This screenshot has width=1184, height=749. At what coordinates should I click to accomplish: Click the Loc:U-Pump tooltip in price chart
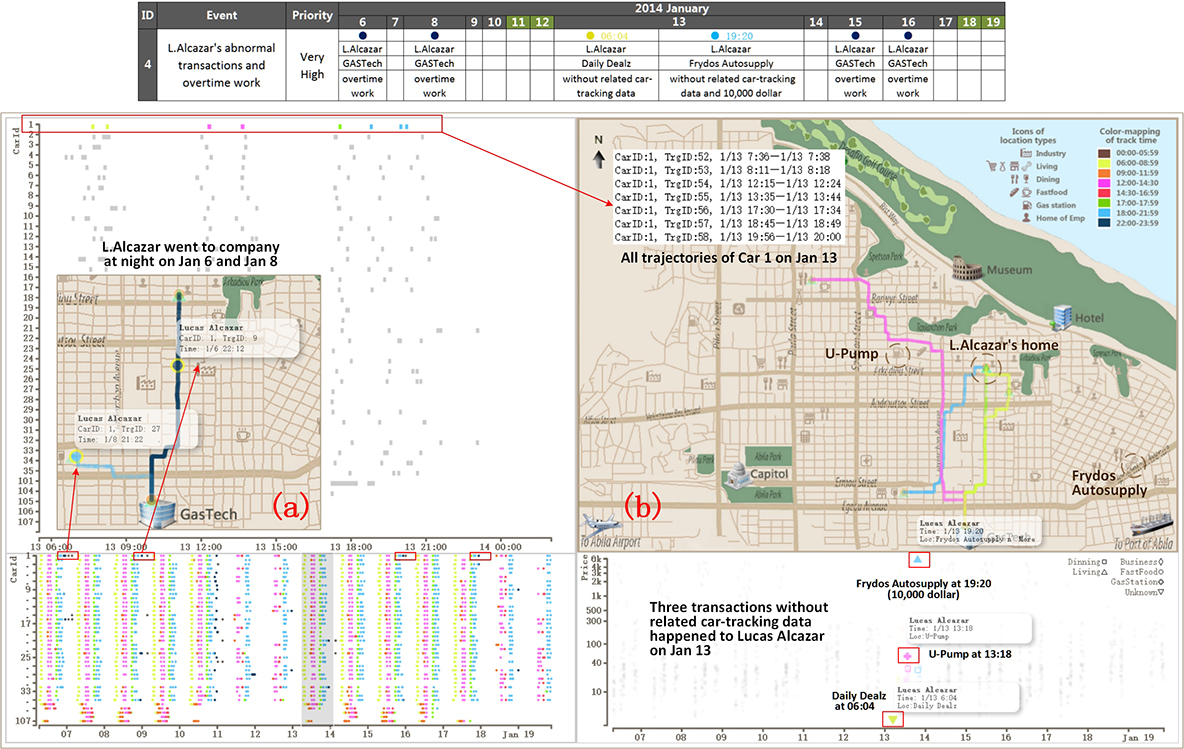[x=970, y=627]
